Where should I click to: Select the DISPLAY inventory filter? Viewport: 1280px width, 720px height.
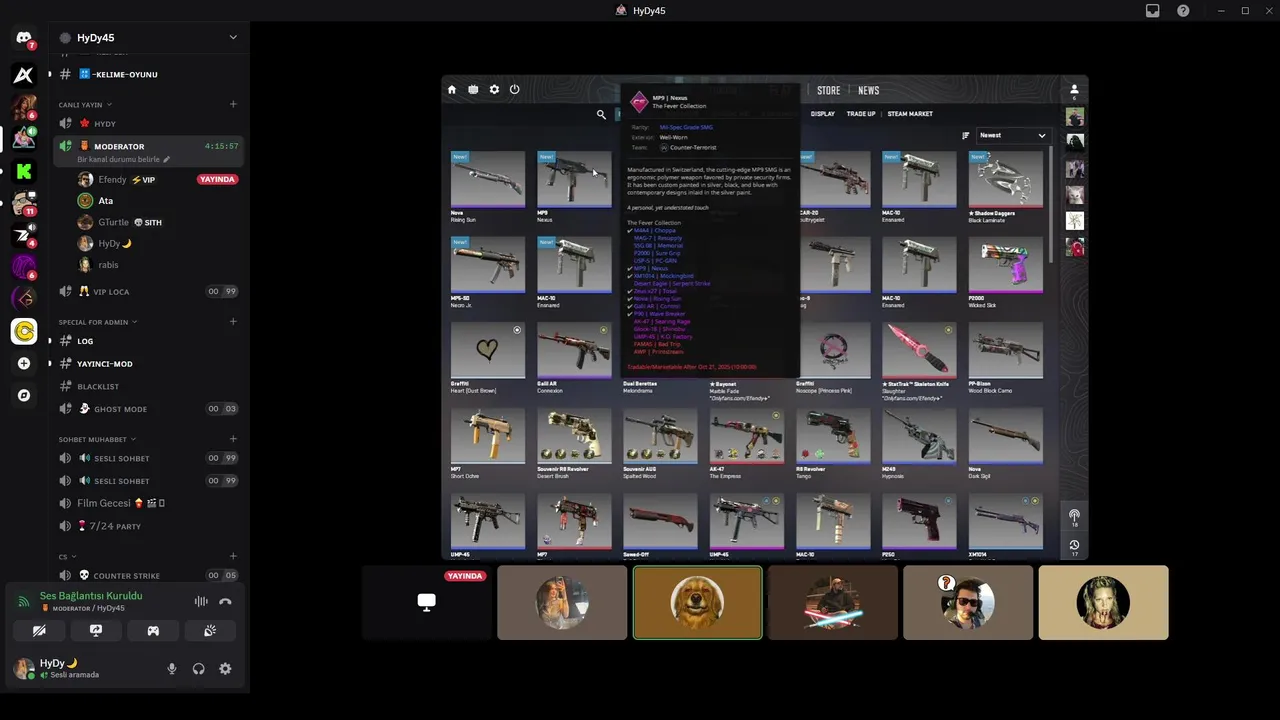[822, 114]
